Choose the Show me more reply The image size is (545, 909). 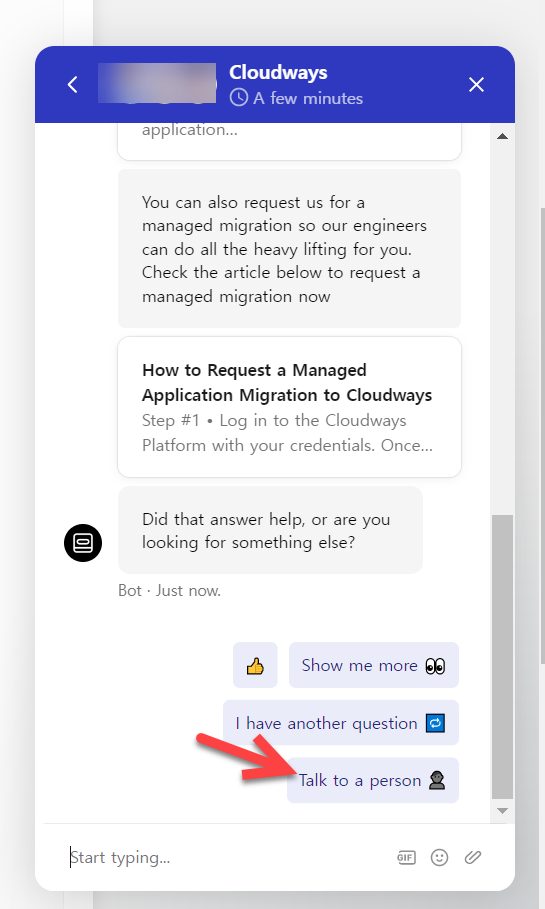point(373,665)
